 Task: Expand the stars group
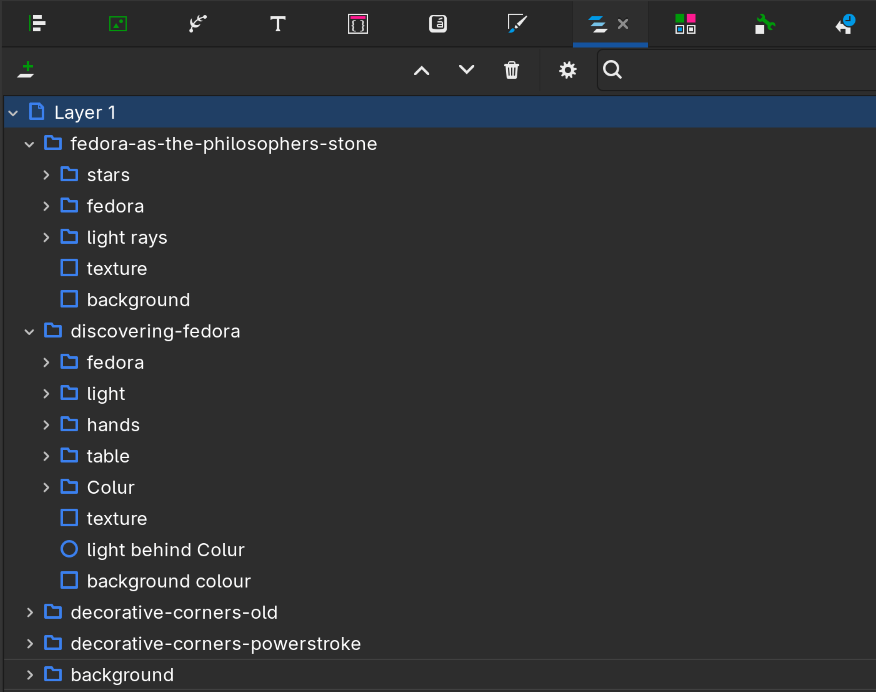point(46,175)
